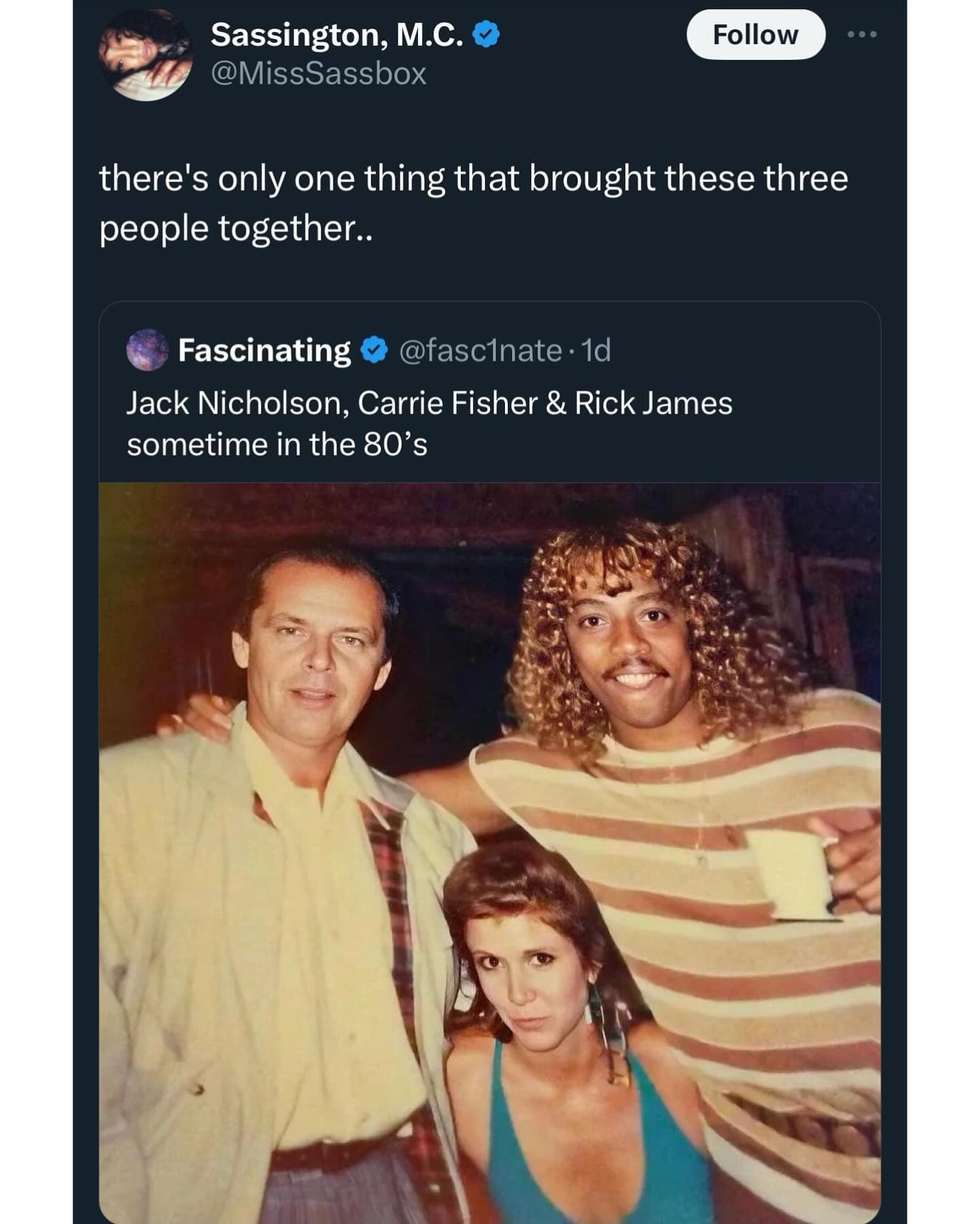Image resolution: width=980 pixels, height=1224 pixels.
Task: Open the Sassington, M.C. display name
Action: (x=338, y=34)
